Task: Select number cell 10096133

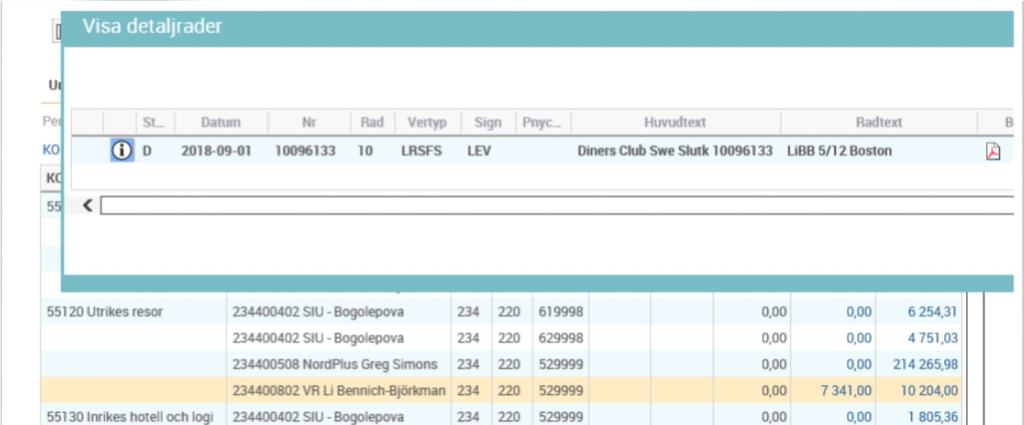Action: pyautogui.click(x=305, y=151)
